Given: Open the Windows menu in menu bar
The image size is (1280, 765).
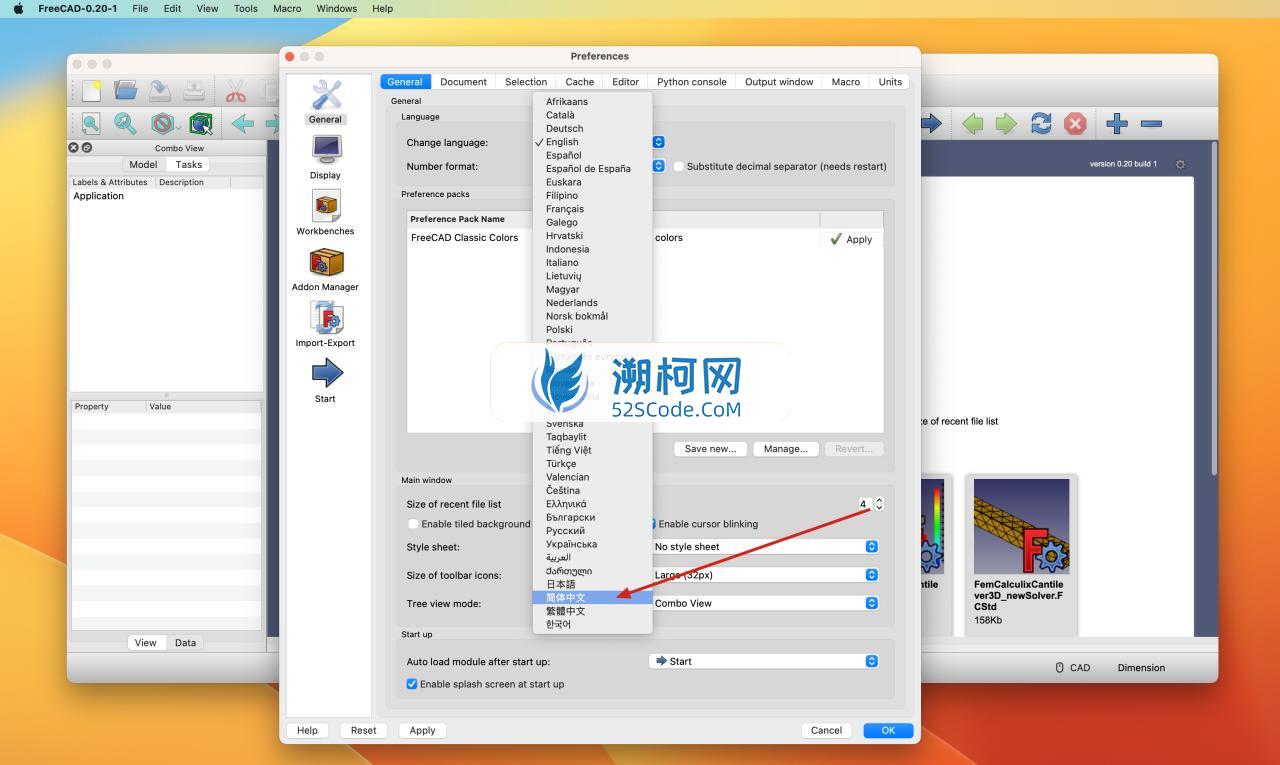Looking at the screenshot, I should click(x=336, y=8).
